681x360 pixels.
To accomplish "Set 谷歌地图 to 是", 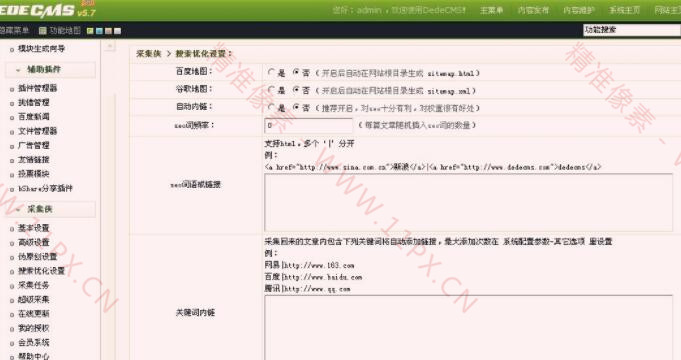I will [x=272, y=90].
